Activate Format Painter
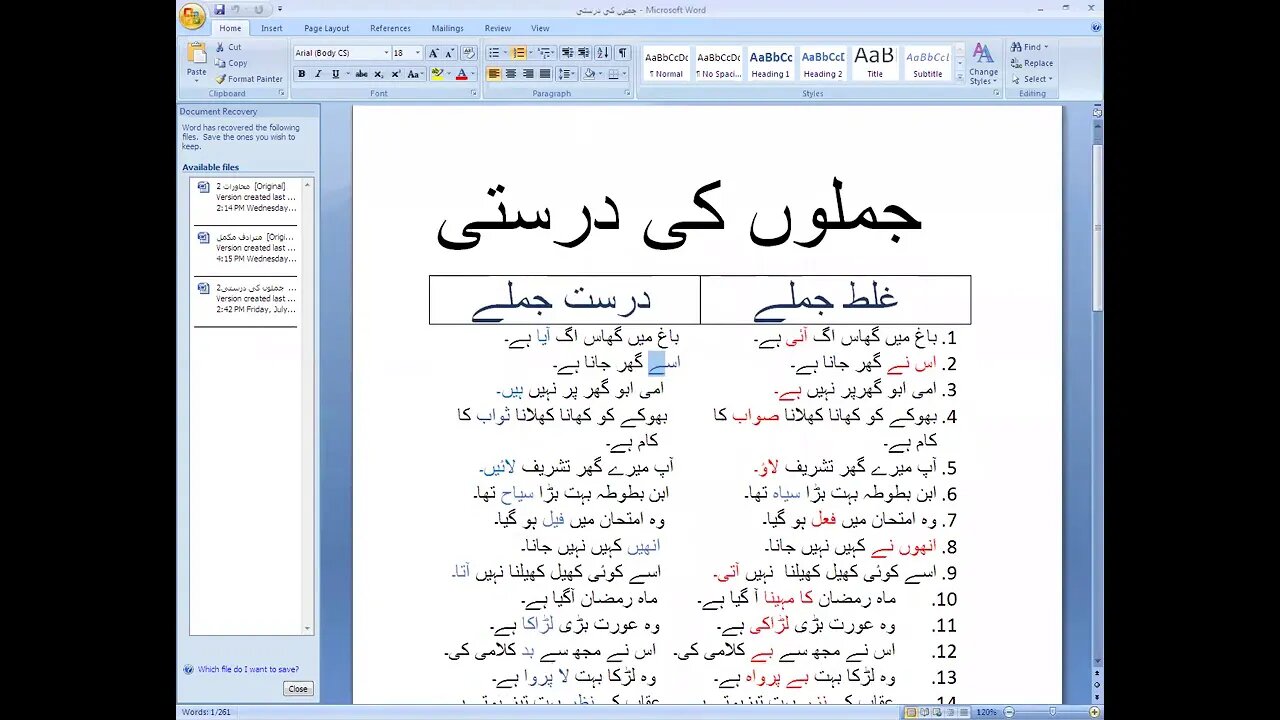Screen dimensions: 1280x720 248,79
